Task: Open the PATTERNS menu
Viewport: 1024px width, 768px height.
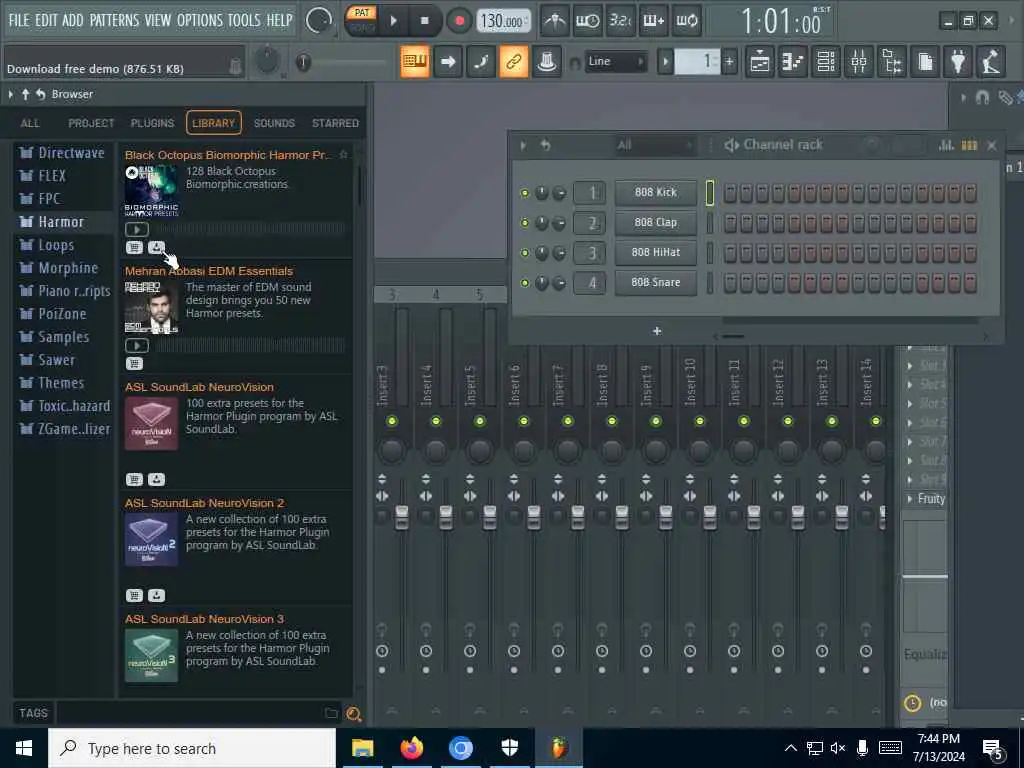Action: coord(114,20)
